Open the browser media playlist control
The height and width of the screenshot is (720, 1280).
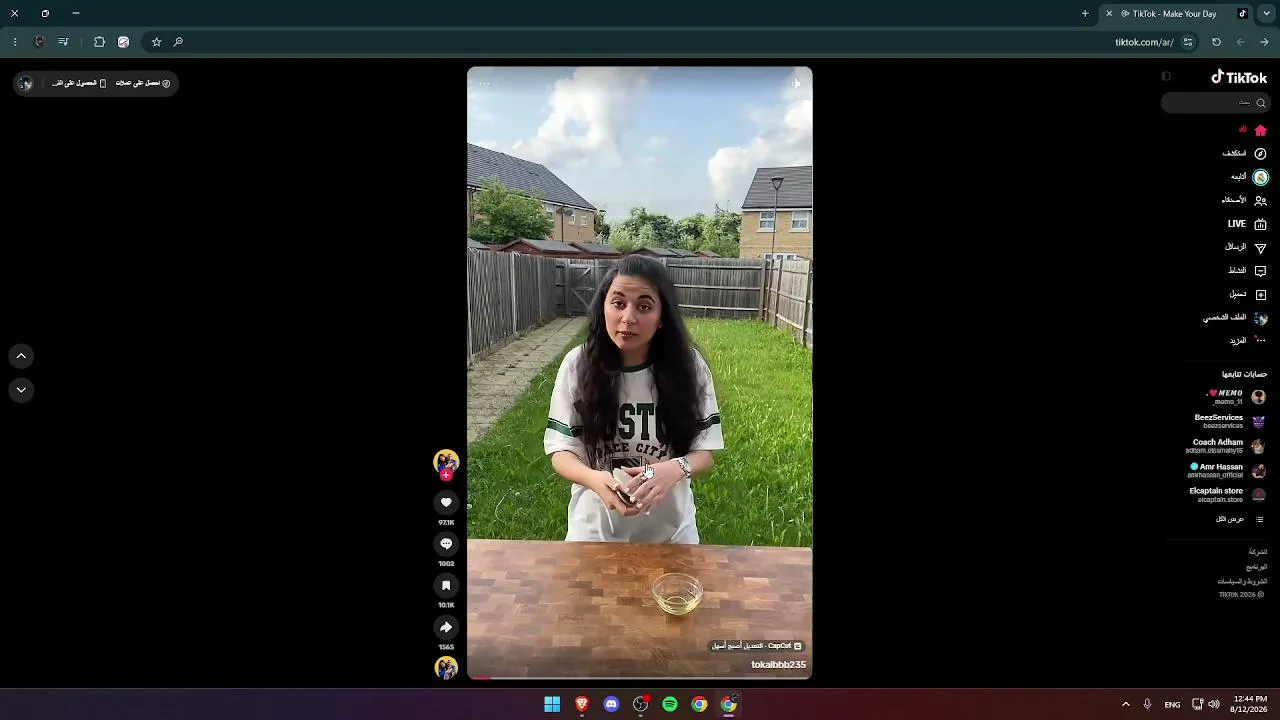click(x=64, y=42)
